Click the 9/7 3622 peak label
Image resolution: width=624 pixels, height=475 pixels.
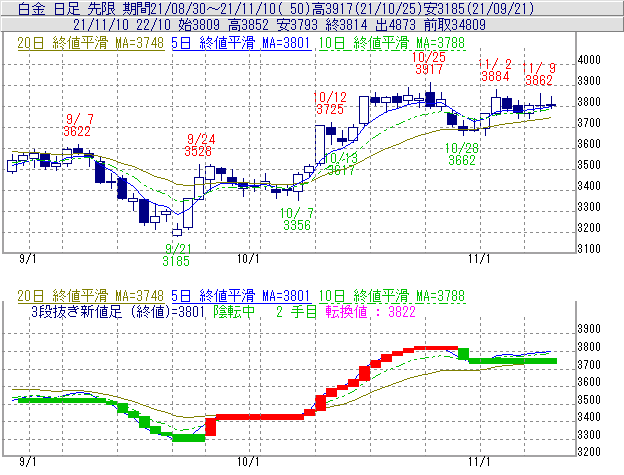click(x=78, y=125)
